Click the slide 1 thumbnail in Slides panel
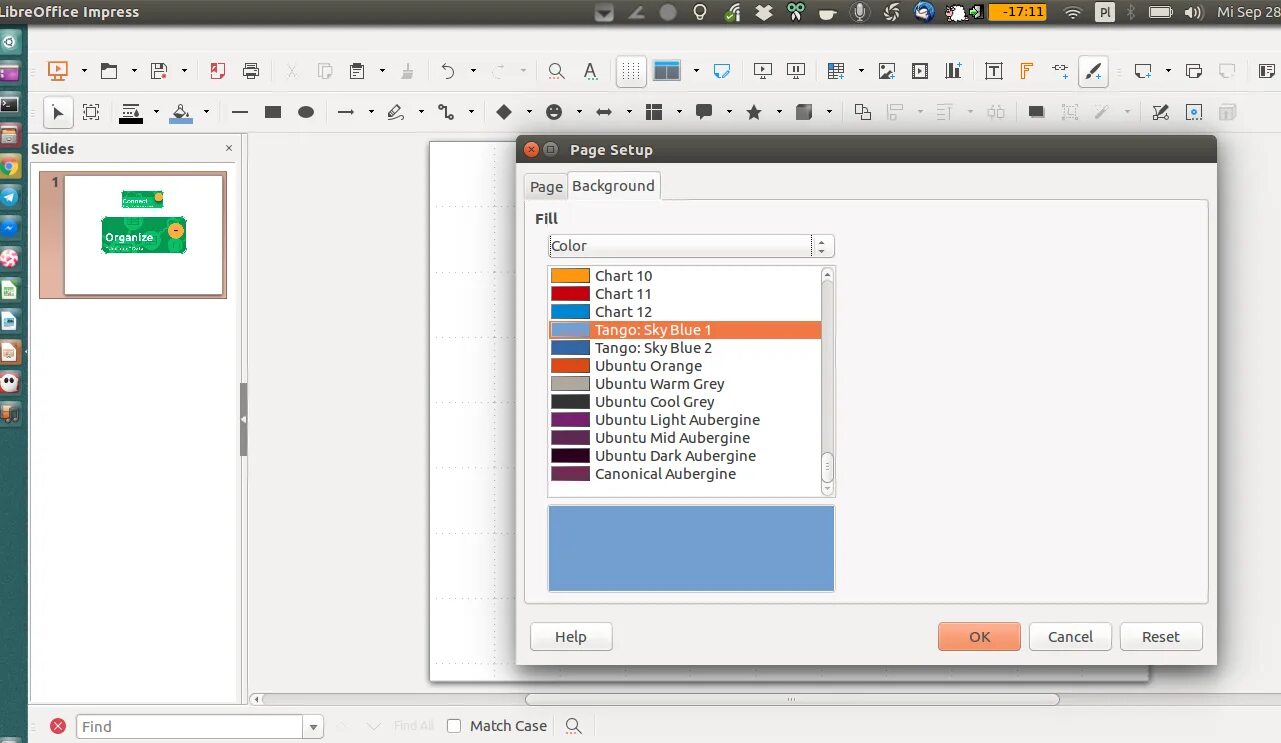Viewport: 1281px width, 743px height. (x=133, y=234)
